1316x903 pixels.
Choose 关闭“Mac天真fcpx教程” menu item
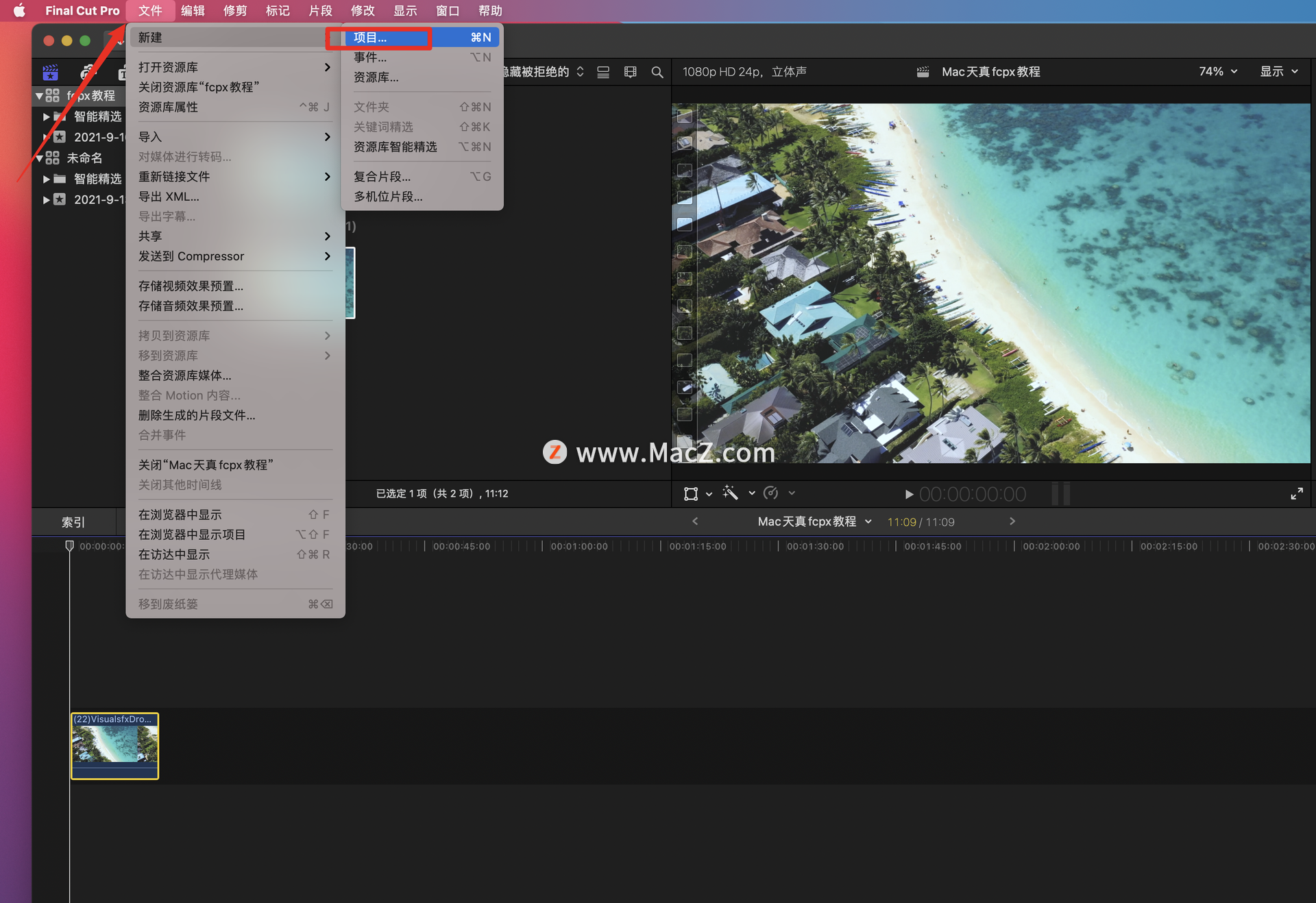pyautogui.click(x=235, y=465)
